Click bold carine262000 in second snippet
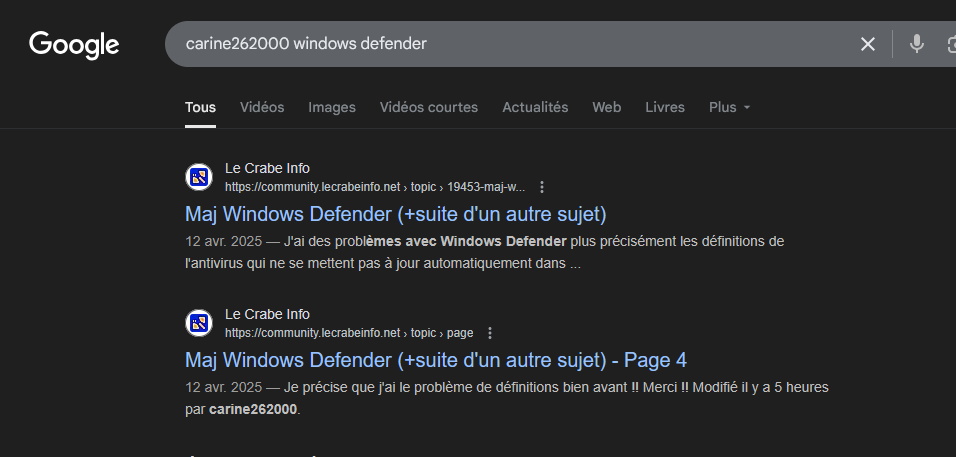The image size is (956, 457). click(253, 409)
